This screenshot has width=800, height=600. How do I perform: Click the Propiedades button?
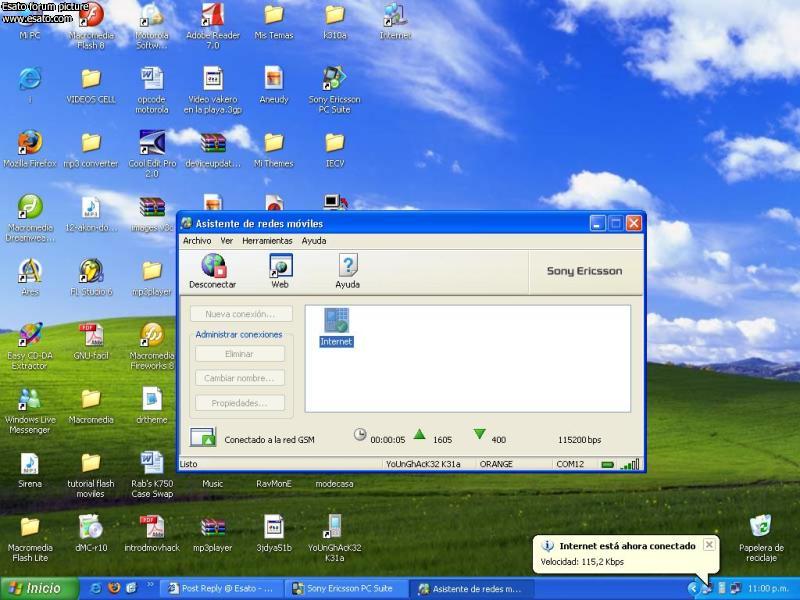[240, 403]
